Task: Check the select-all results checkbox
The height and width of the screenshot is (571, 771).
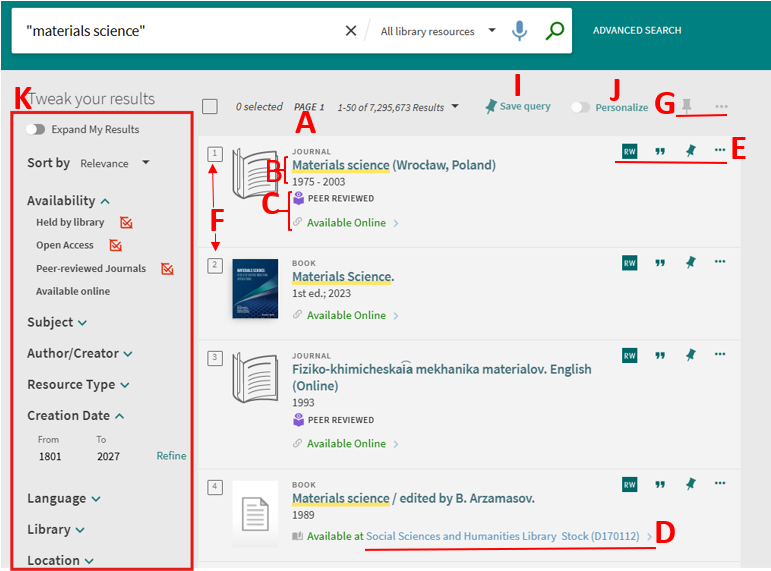Action: click(x=210, y=107)
